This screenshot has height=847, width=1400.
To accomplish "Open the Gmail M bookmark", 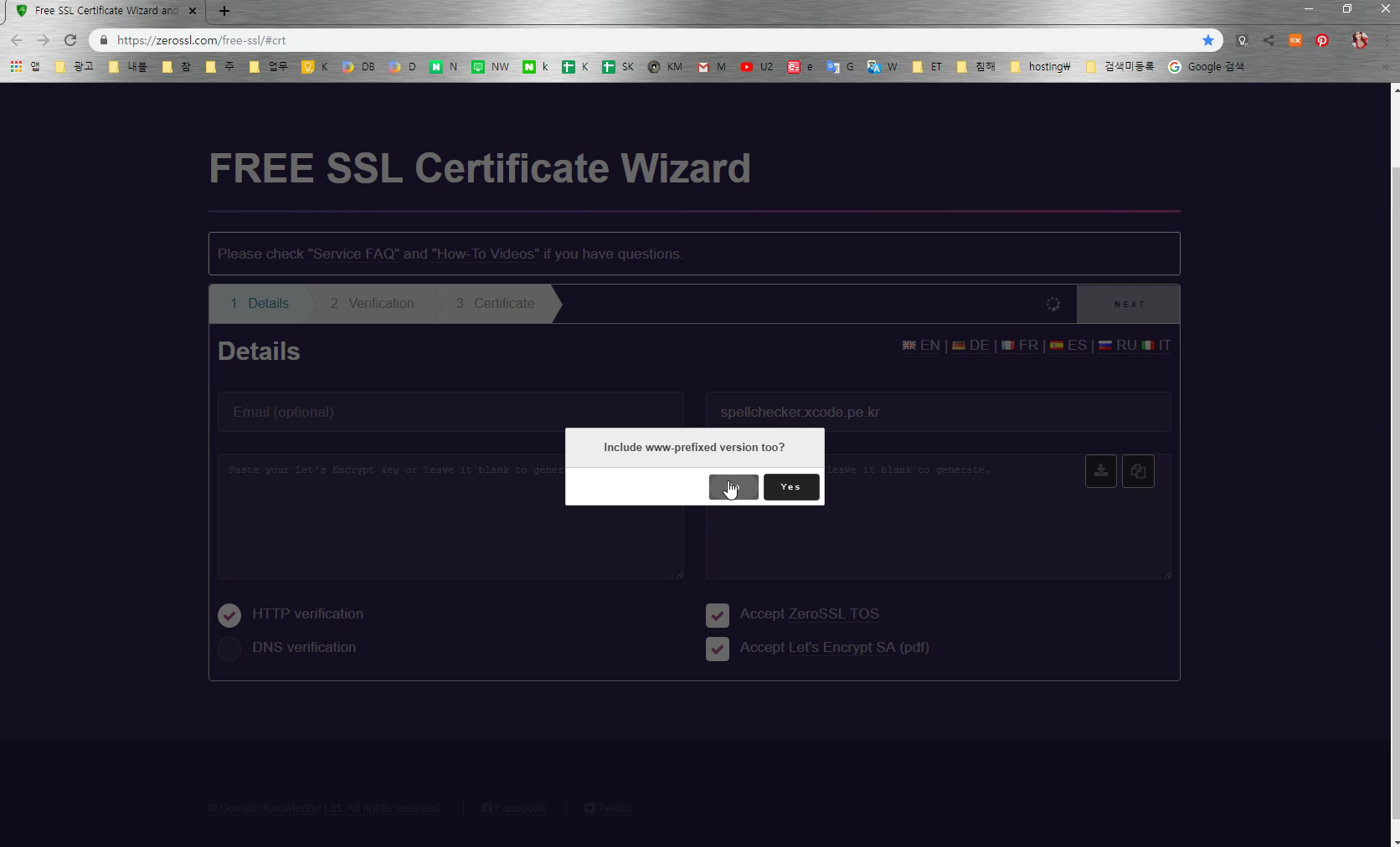I will coord(712,66).
